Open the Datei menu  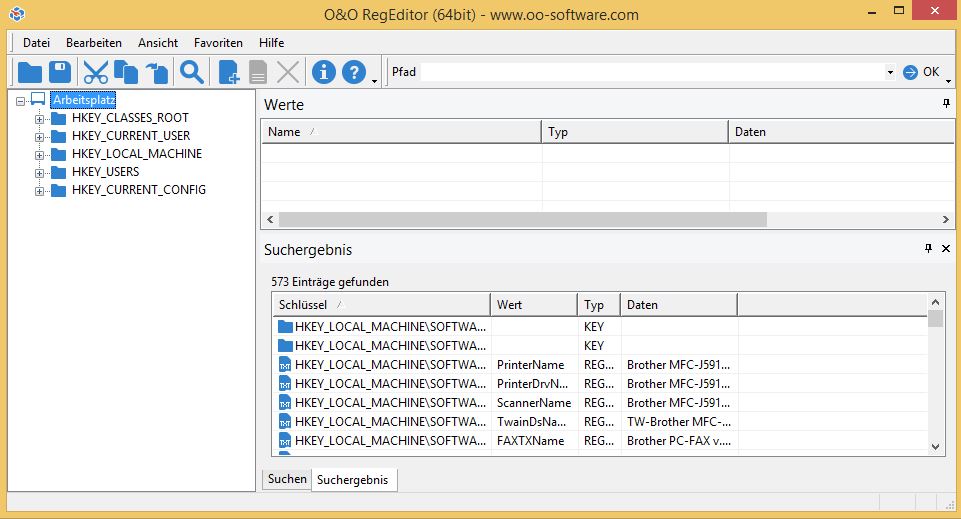pos(36,43)
